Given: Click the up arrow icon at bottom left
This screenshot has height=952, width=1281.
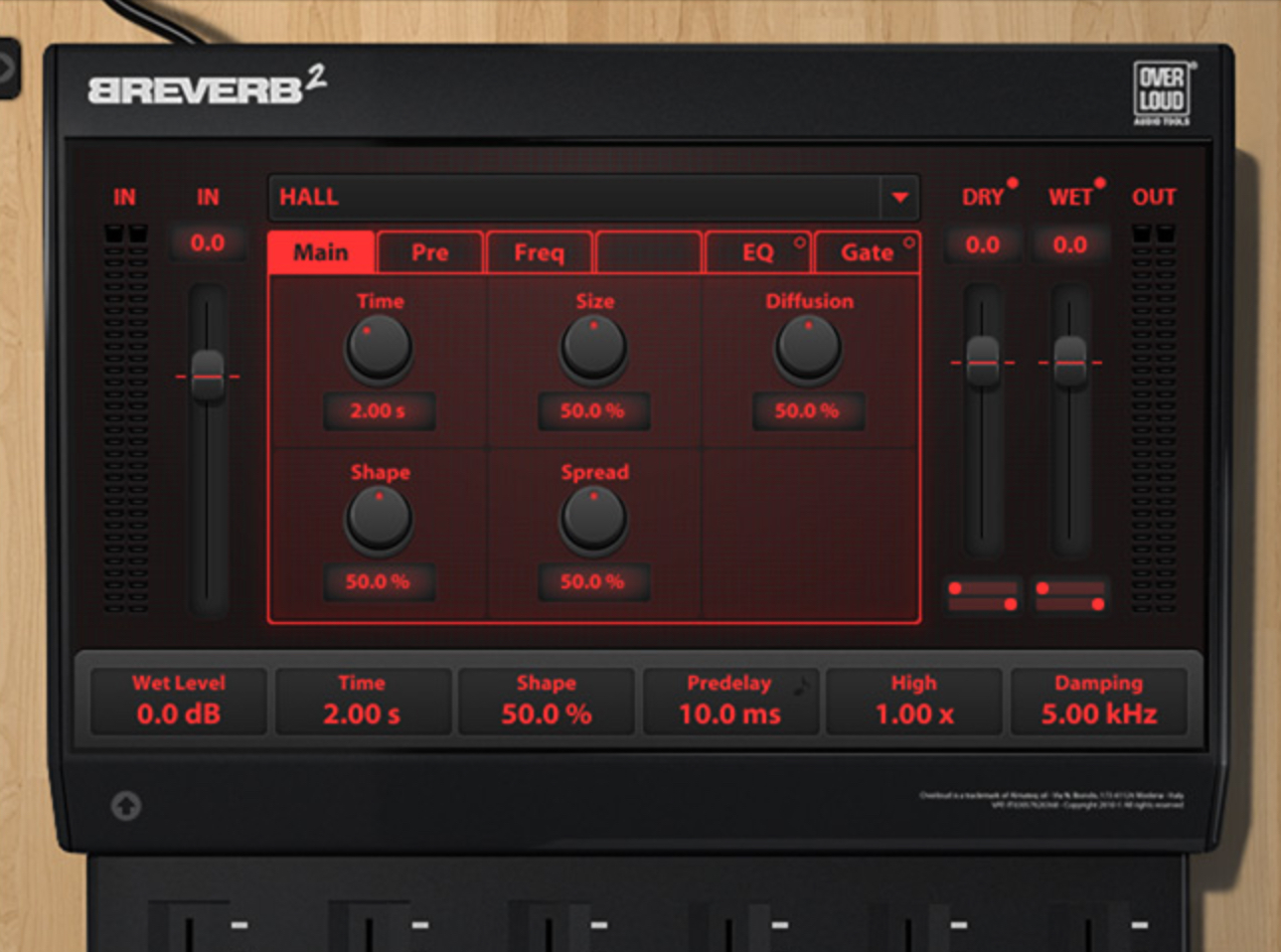Looking at the screenshot, I should [x=125, y=806].
